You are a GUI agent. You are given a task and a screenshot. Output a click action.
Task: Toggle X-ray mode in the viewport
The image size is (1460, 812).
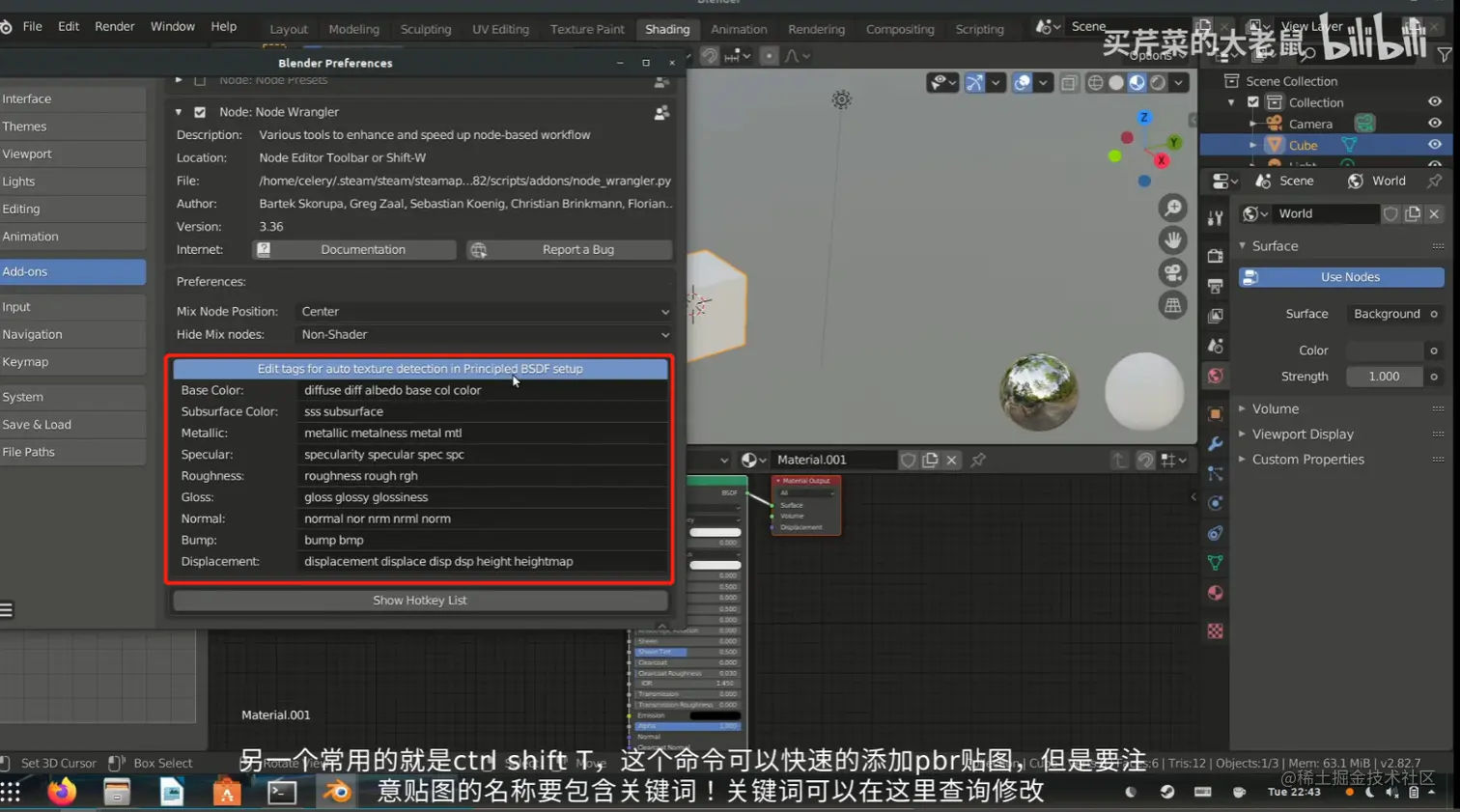click(x=1069, y=82)
